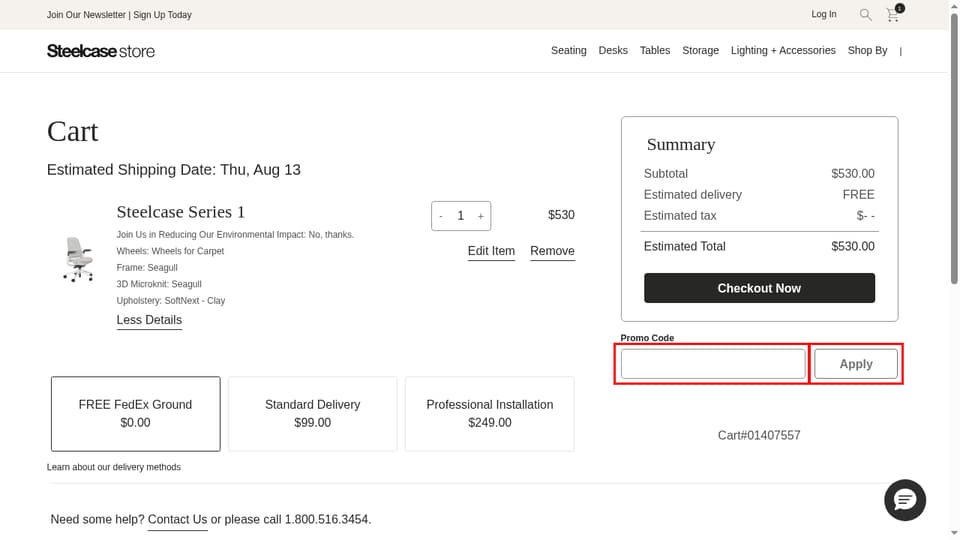Screen dimensions: 960x540
Task: Click the Steelcase Series 1 product title
Action: point(181,212)
